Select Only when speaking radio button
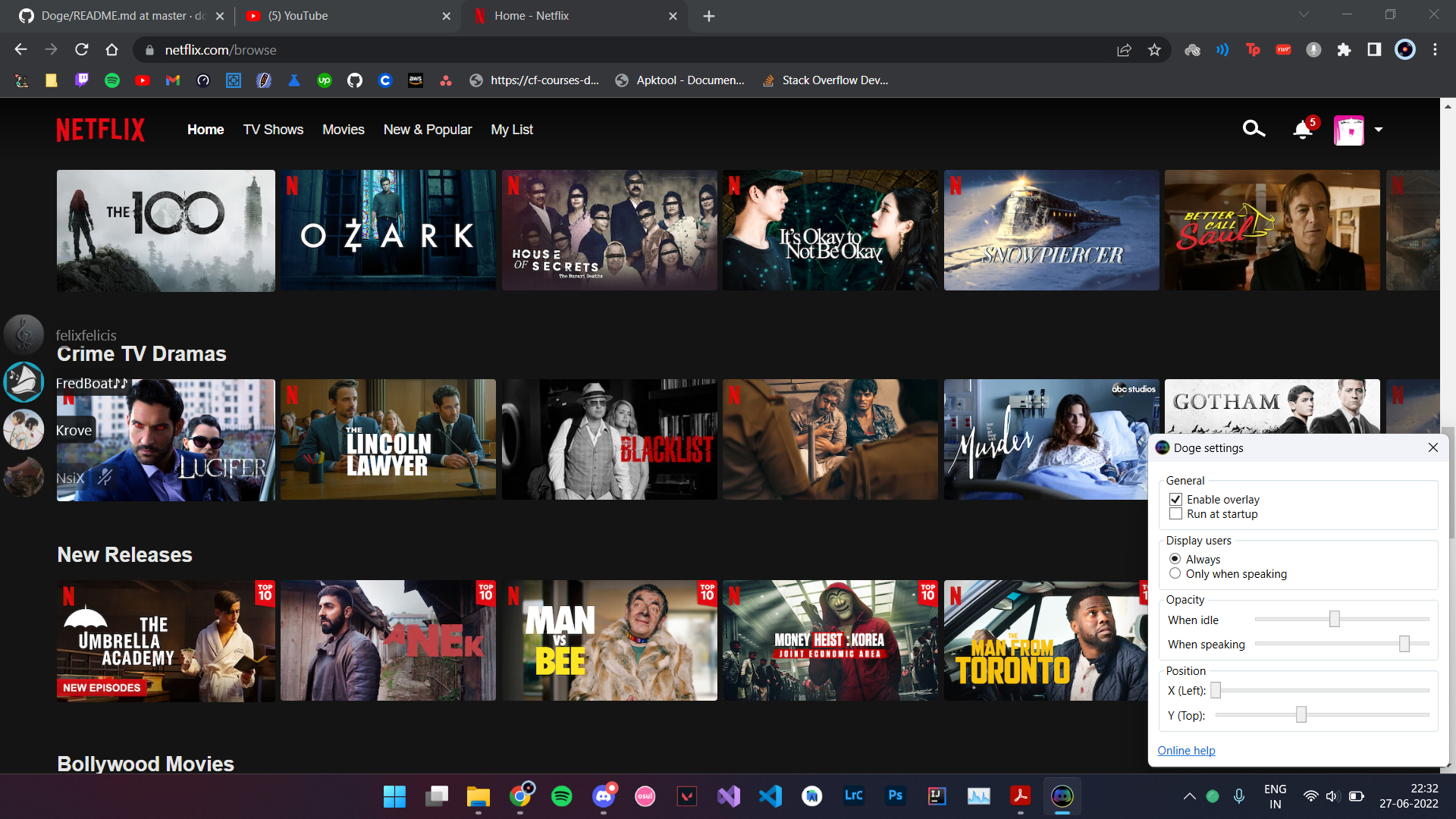The image size is (1456, 819). [x=1175, y=574]
